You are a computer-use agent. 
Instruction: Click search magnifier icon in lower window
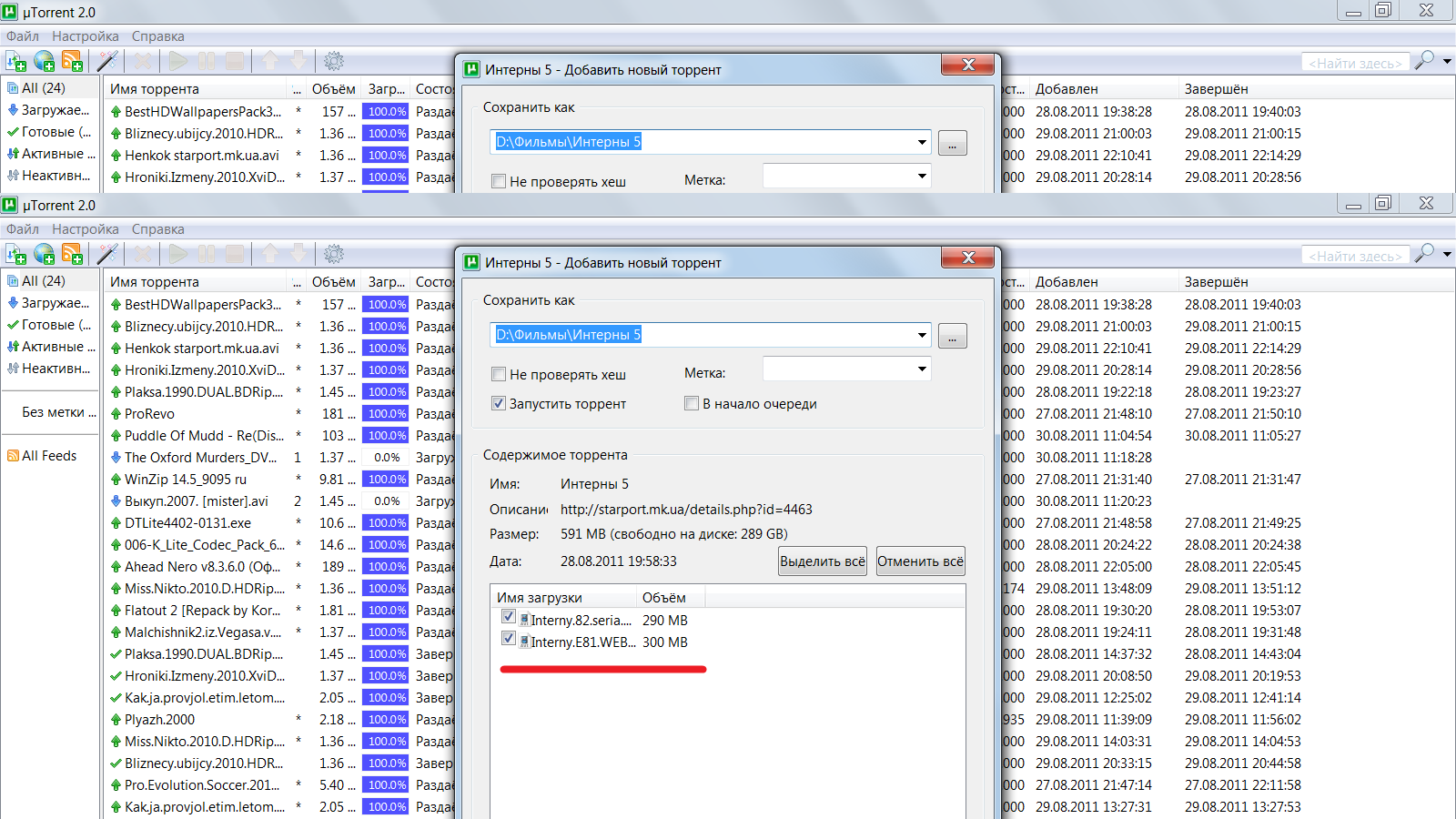click(x=1425, y=253)
